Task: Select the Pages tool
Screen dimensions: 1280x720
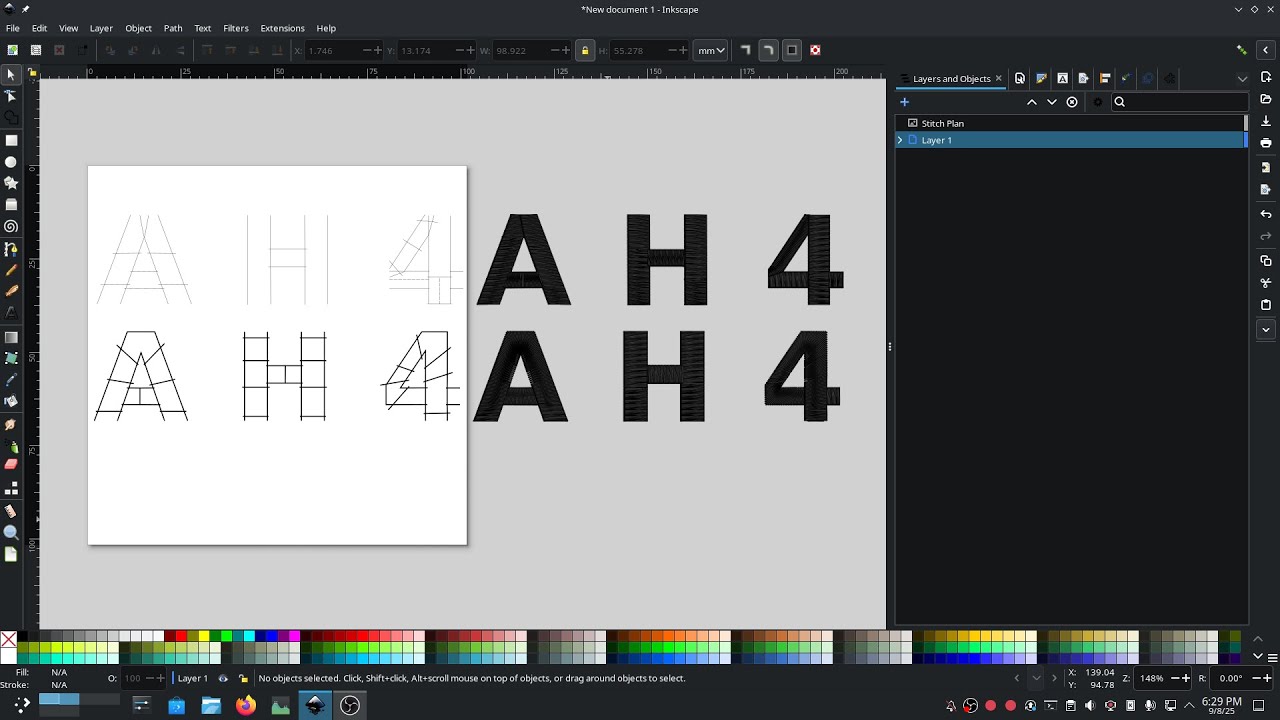Action: 11,555
